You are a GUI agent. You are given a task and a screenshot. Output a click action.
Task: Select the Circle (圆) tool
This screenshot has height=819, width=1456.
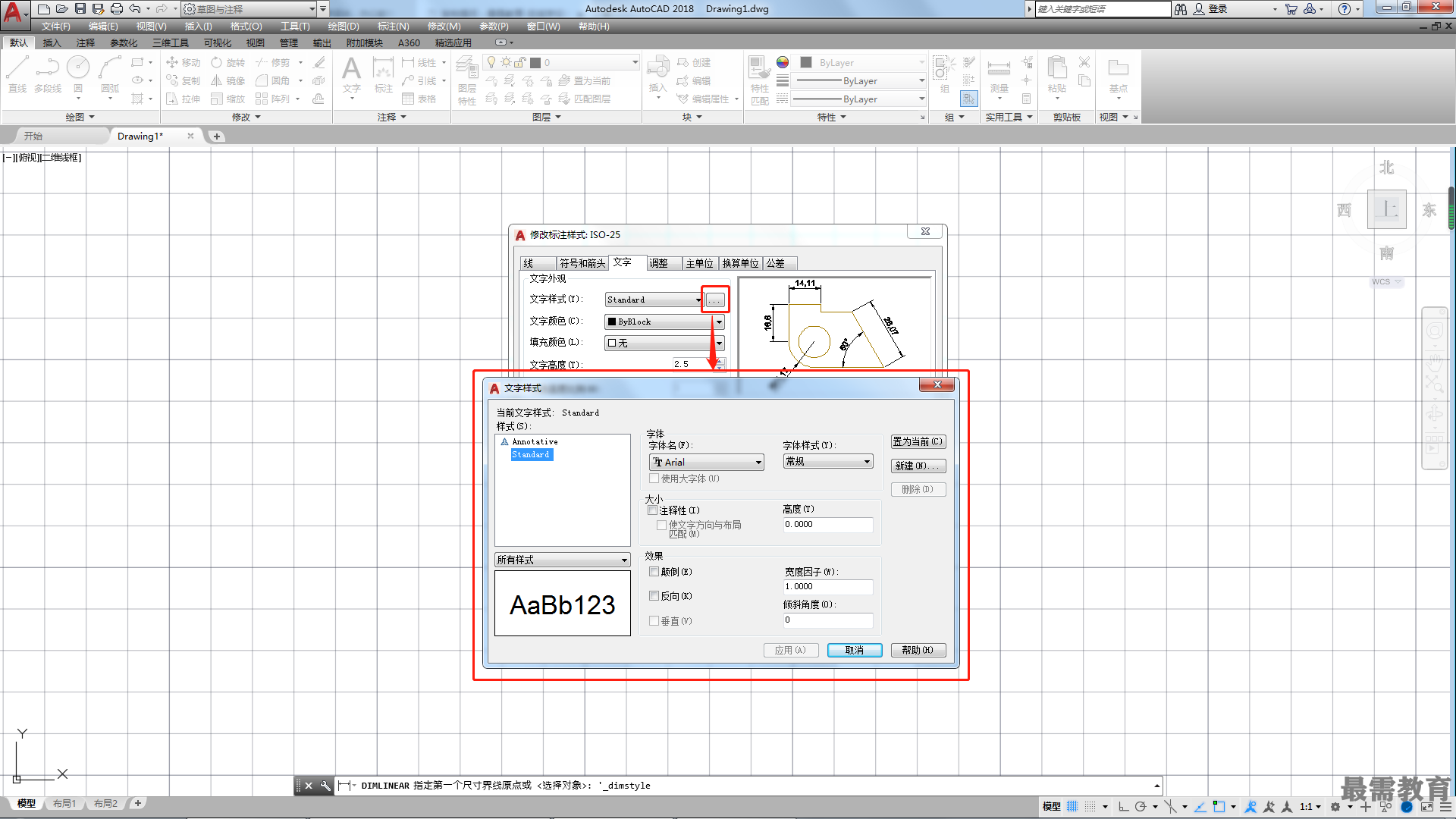click(x=78, y=74)
